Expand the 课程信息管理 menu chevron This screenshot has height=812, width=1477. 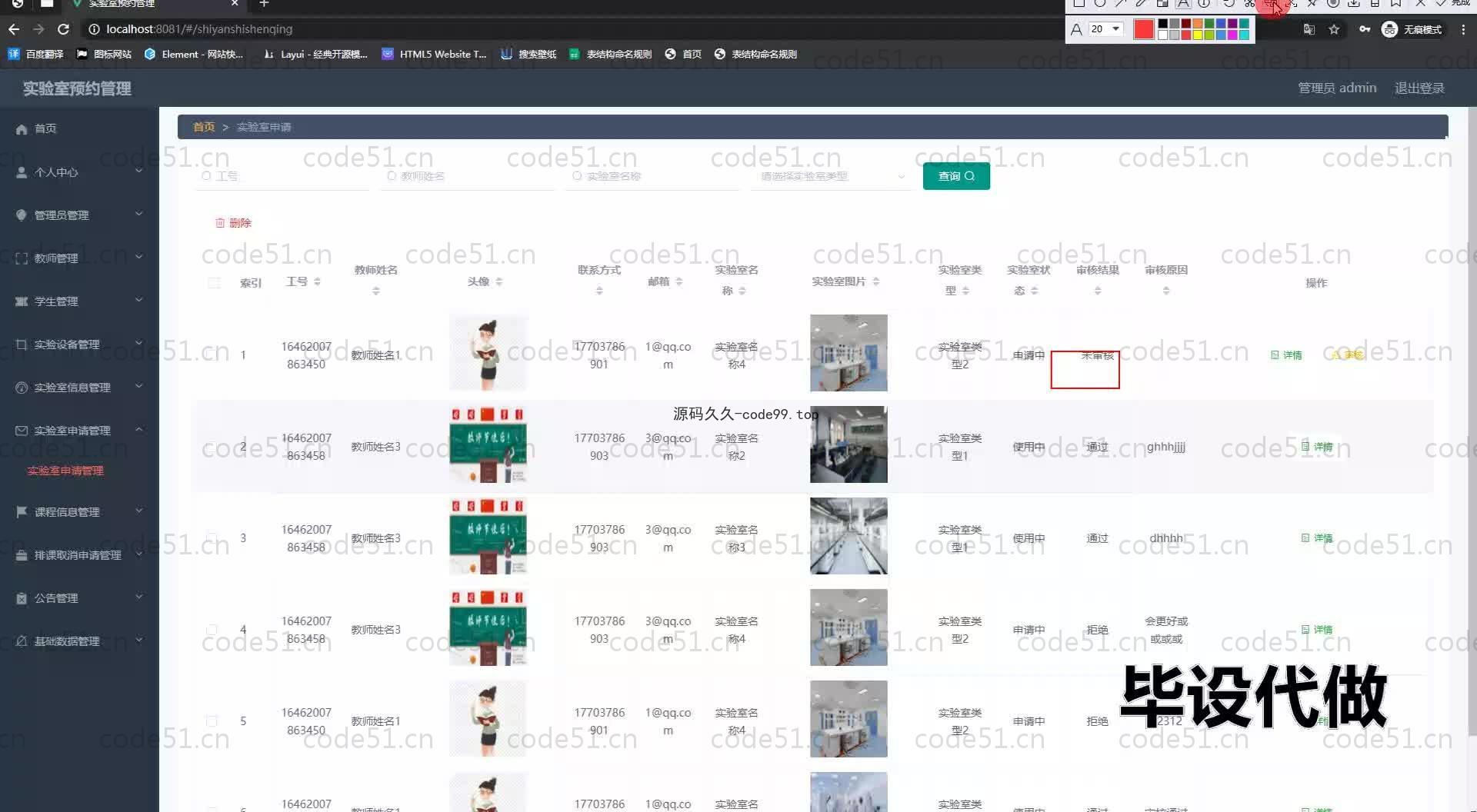pyautogui.click(x=139, y=511)
